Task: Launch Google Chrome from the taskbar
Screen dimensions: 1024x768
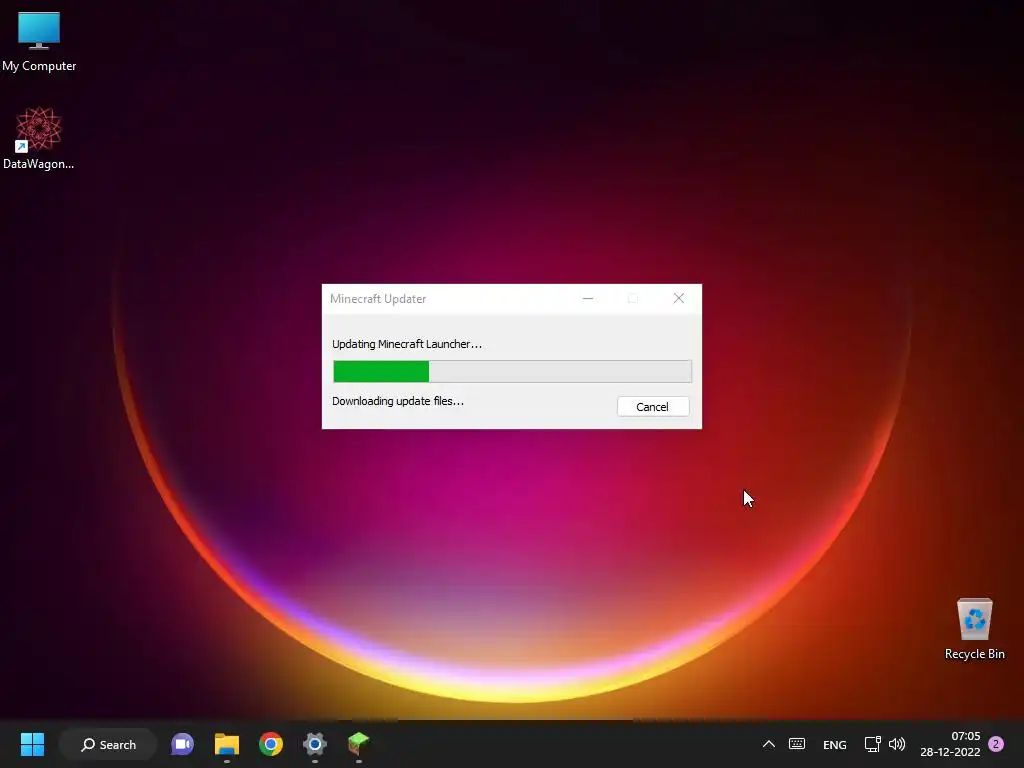Action: pyautogui.click(x=270, y=744)
